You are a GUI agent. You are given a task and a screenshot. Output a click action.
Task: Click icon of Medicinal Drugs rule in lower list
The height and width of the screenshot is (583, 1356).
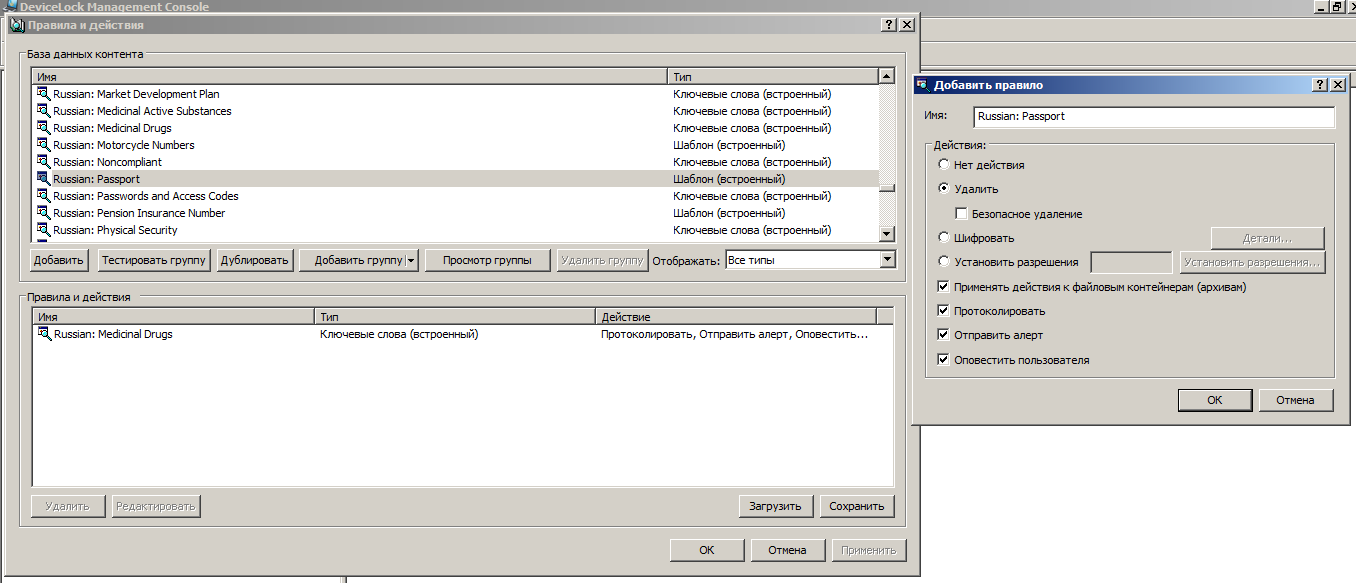tap(43, 334)
